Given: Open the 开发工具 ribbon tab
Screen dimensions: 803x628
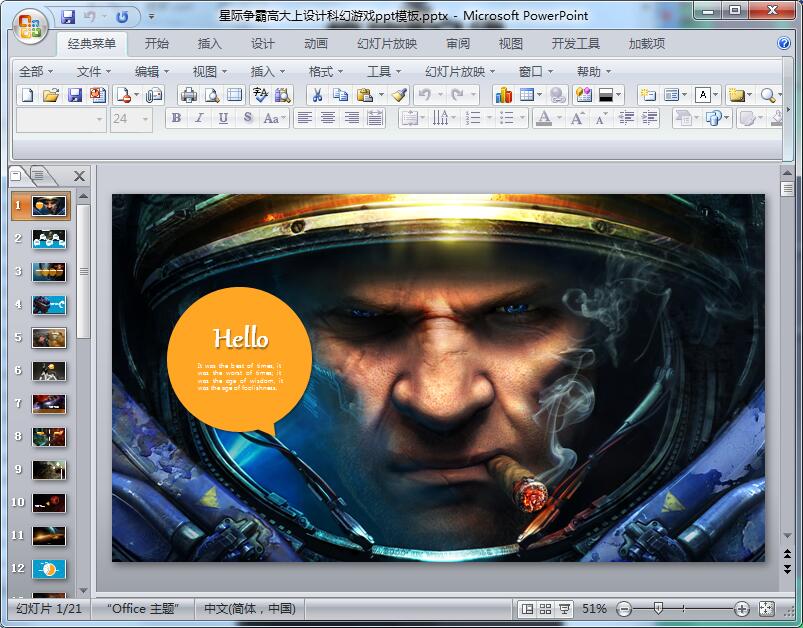Looking at the screenshot, I should click(576, 44).
